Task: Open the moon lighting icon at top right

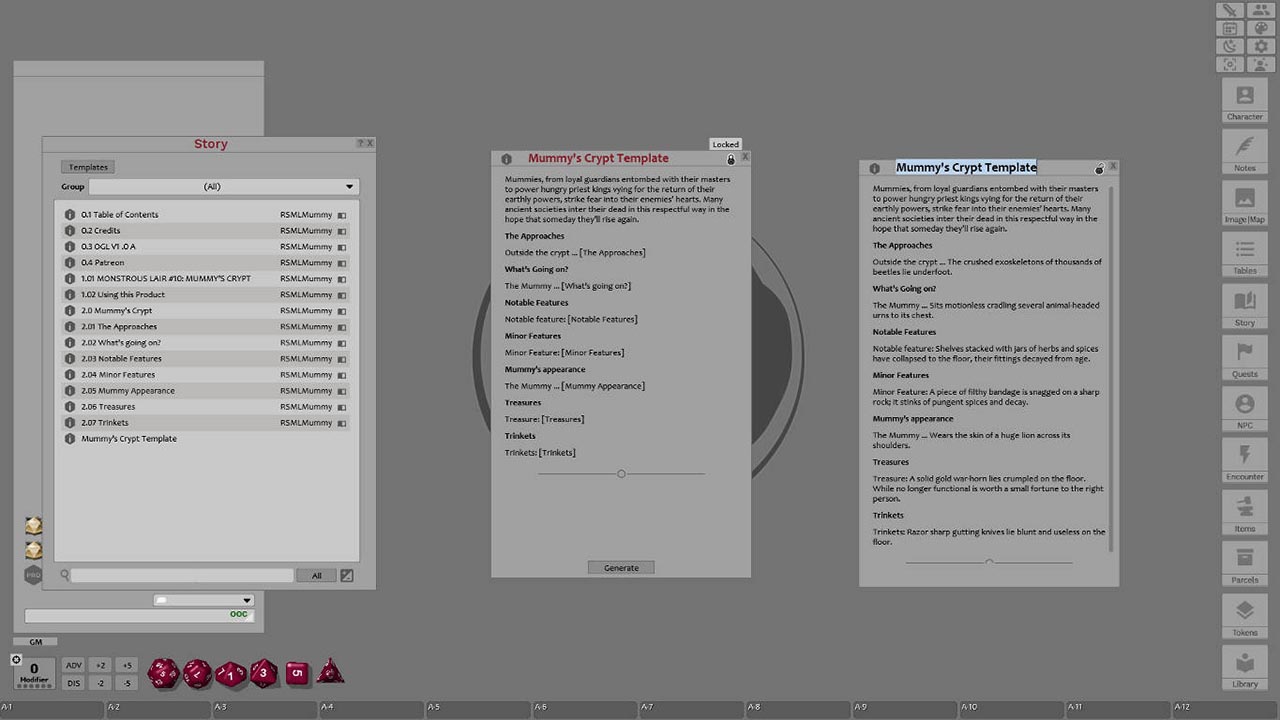Action: (x=1230, y=46)
